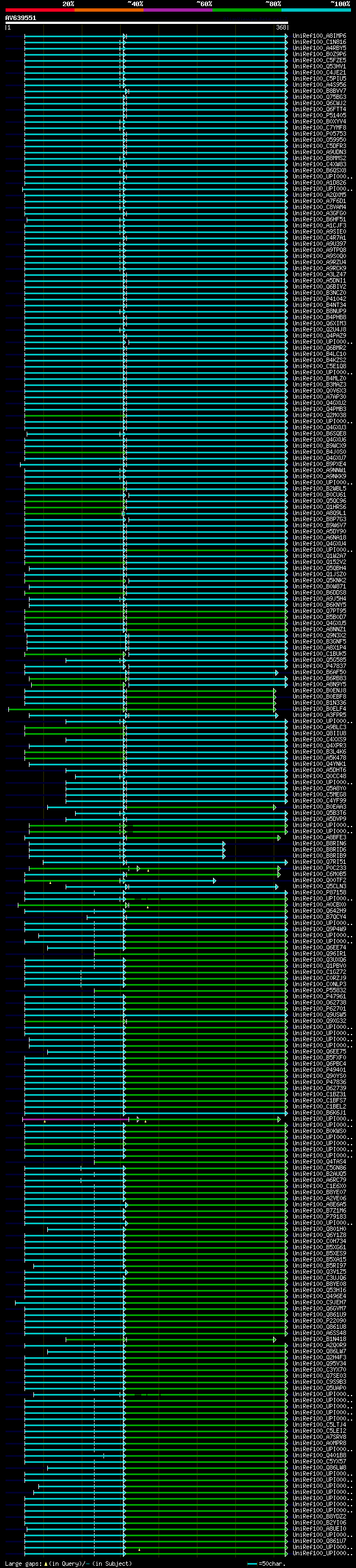Screen dimensions: 356x1568
Task: Click hit label UniRef100_A7F6D1
Action: click(319, 201)
